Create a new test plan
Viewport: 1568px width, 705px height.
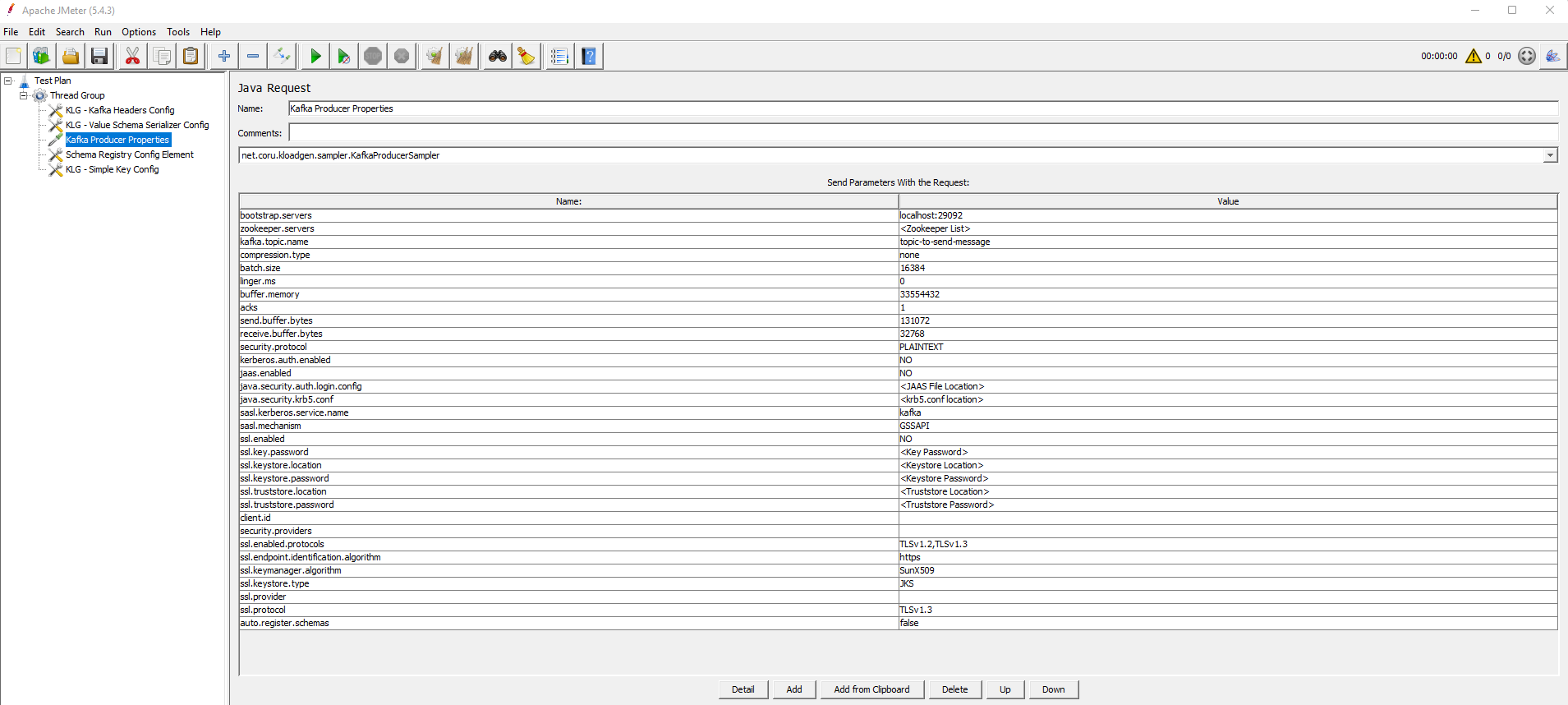14,56
